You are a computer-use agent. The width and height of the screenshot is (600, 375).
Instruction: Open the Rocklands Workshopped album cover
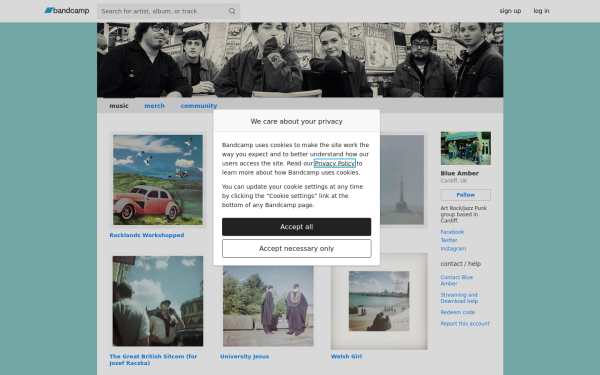(x=158, y=180)
